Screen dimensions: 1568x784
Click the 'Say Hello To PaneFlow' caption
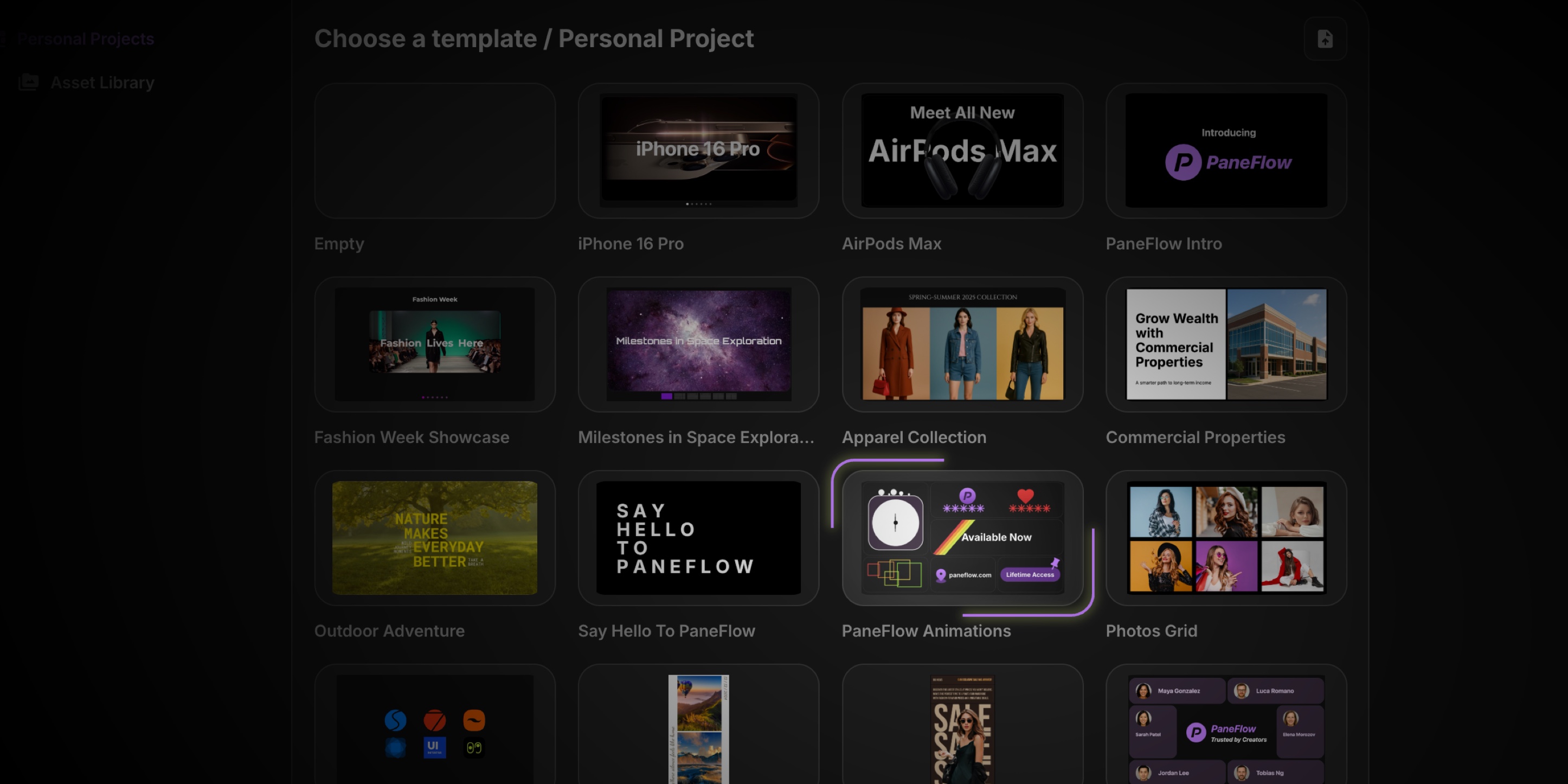(666, 631)
